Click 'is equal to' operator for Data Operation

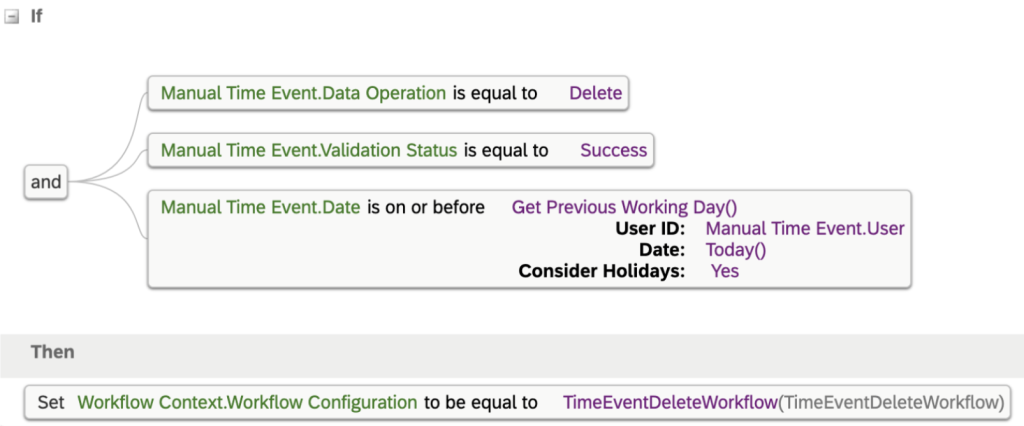(495, 93)
